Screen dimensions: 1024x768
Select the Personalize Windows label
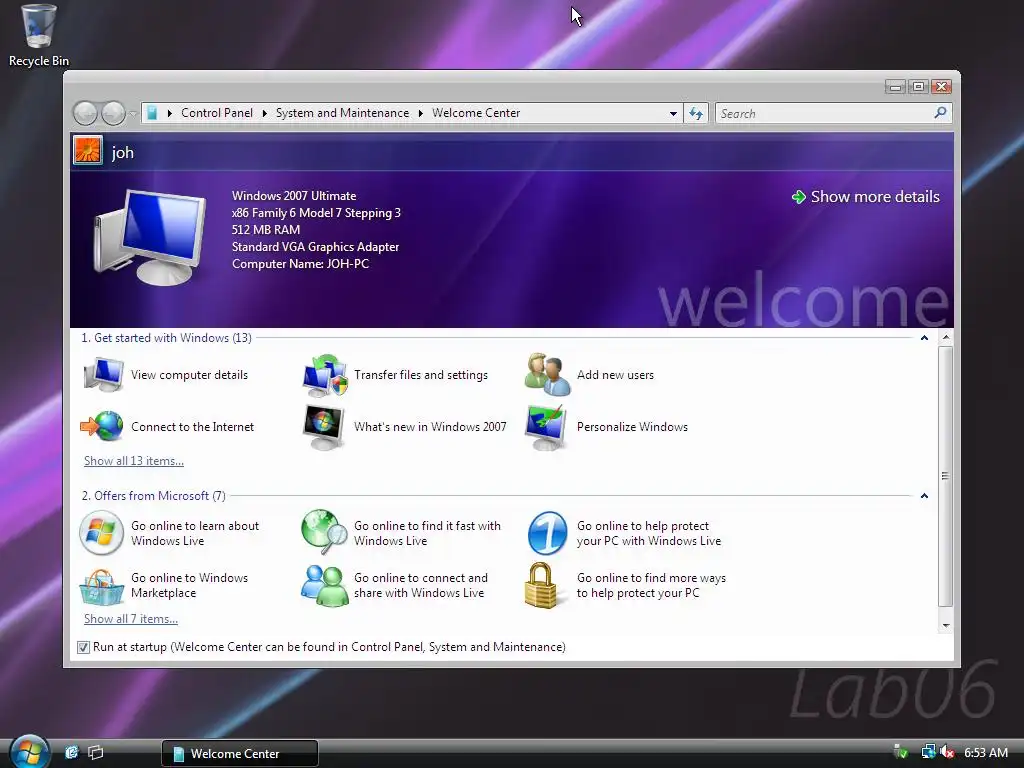[x=632, y=426]
